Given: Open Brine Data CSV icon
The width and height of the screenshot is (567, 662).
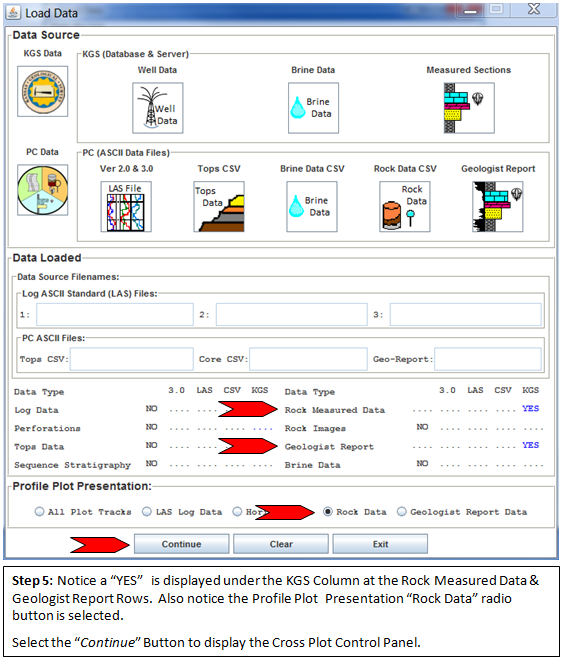Looking at the screenshot, I should coord(314,208).
